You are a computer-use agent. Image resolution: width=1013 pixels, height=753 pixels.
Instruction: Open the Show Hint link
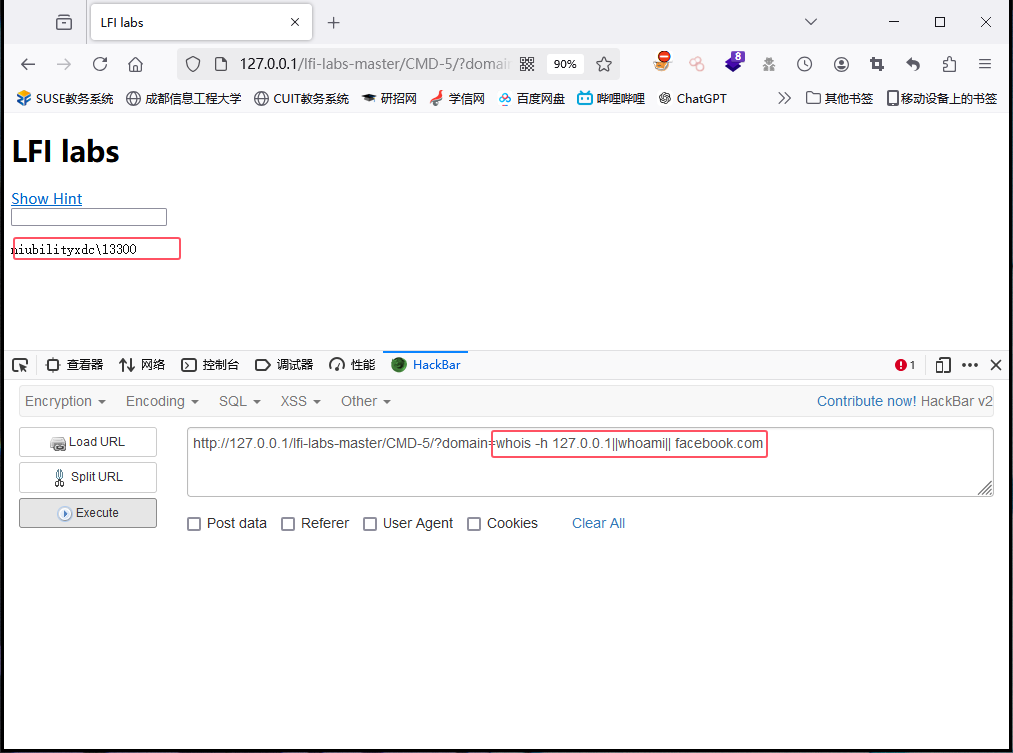pos(46,198)
